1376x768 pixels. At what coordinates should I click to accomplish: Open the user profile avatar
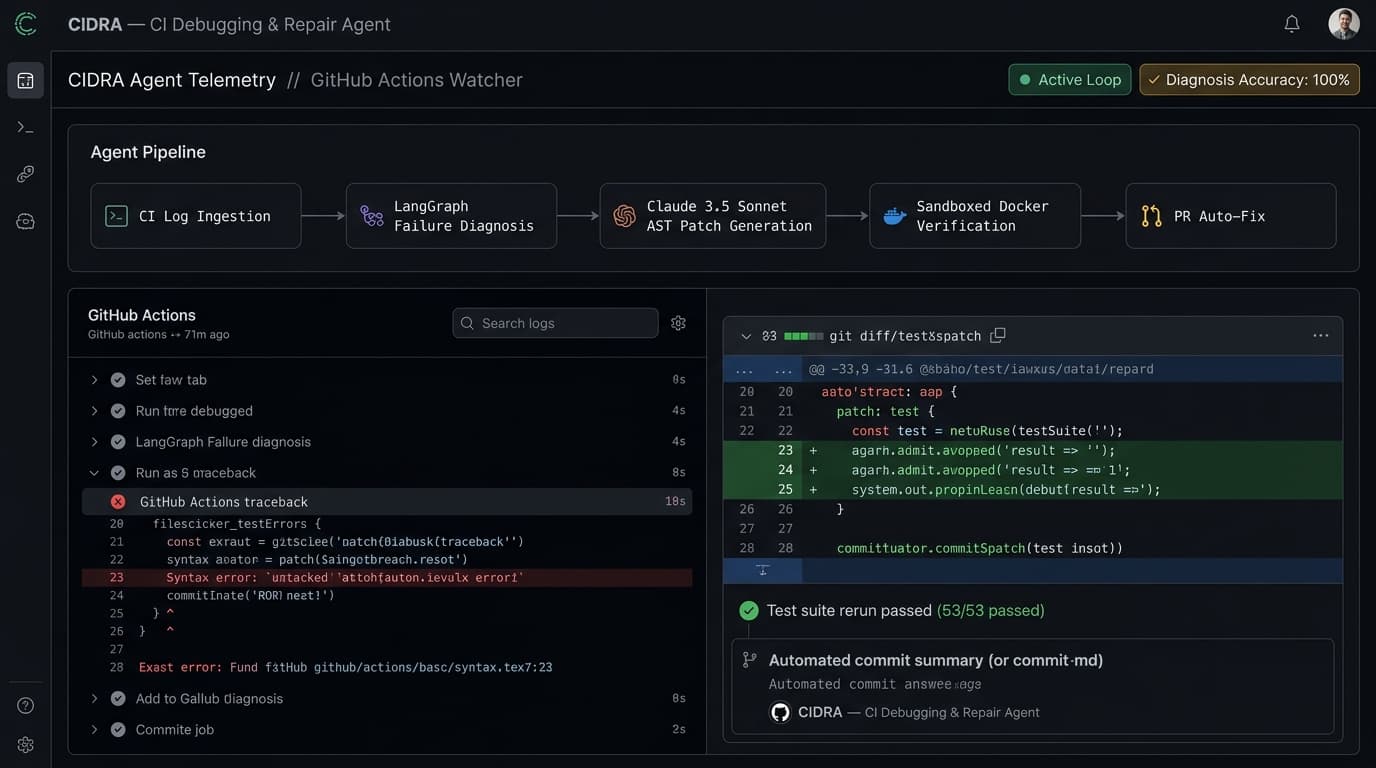(1344, 24)
